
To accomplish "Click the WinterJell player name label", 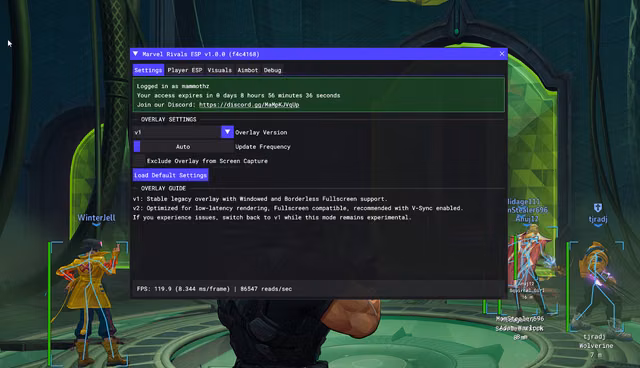I will (96, 217).
